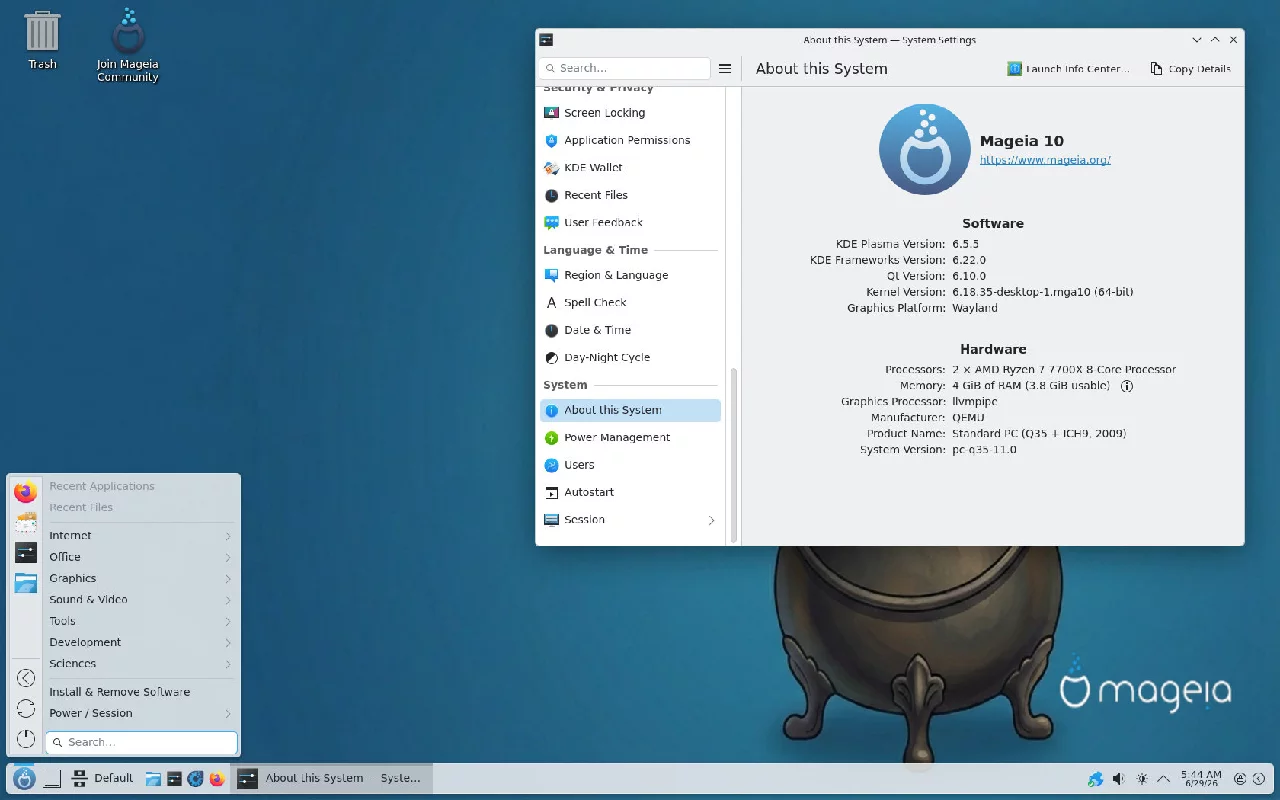Open Join Mageia Community desktop shortcut
Viewport: 1280px width, 800px height.
tap(127, 45)
